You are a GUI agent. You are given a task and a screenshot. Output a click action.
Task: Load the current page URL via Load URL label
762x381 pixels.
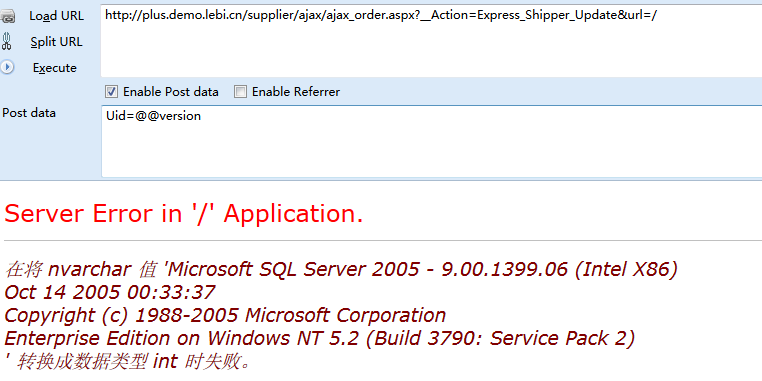click(x=56, y=16)
